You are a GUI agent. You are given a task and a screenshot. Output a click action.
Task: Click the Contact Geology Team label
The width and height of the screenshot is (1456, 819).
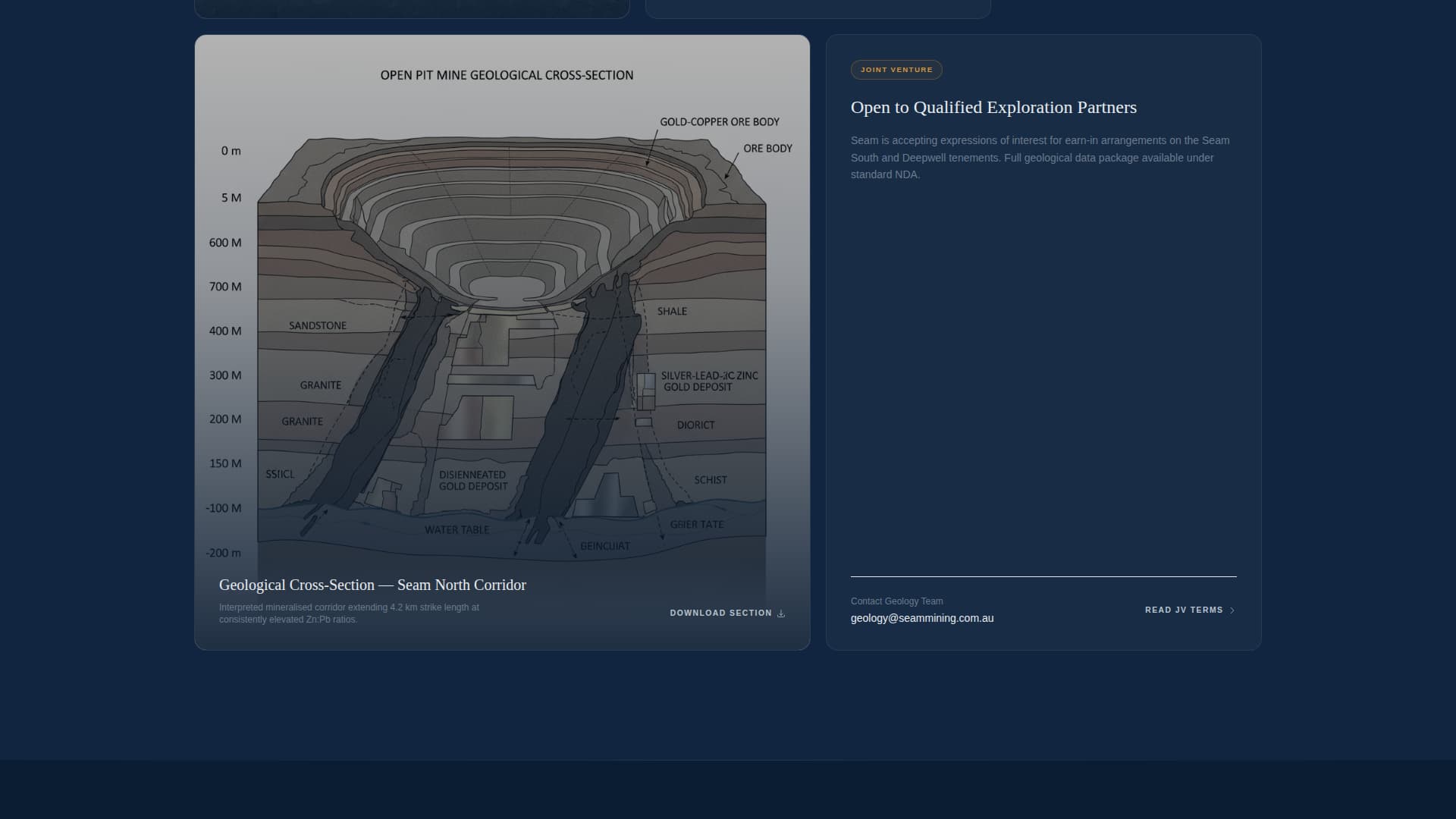click(896, 601)
